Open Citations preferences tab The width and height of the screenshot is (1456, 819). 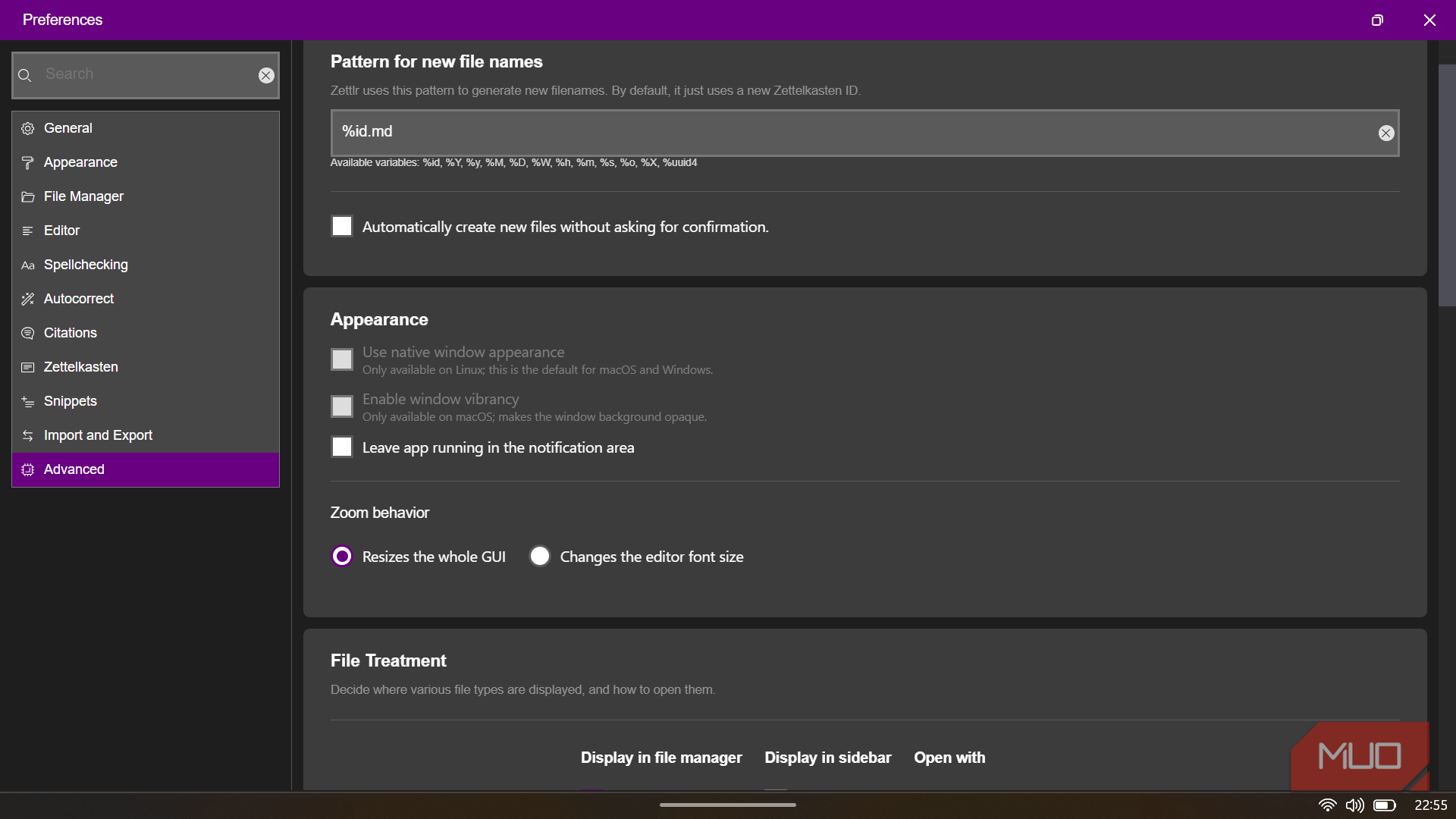[x=146, y=333]
